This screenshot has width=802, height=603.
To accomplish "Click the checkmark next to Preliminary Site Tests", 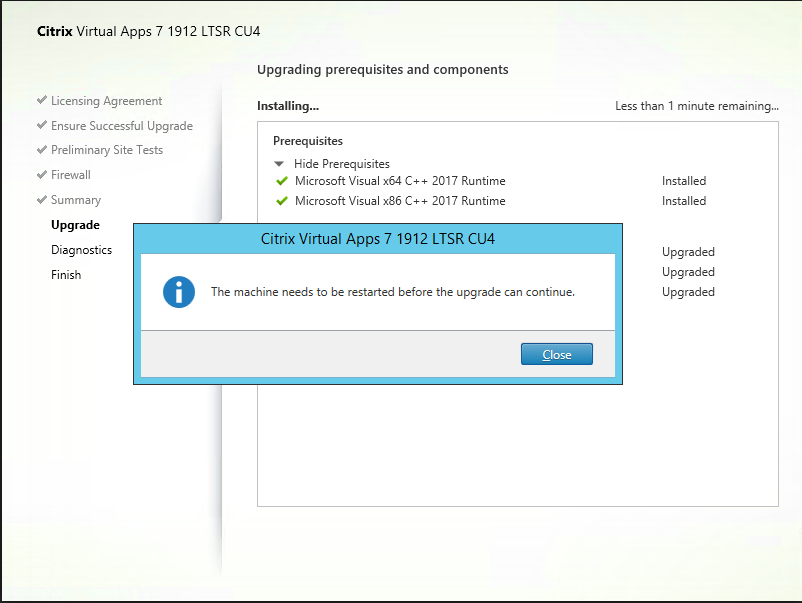I will click(42, 149).
